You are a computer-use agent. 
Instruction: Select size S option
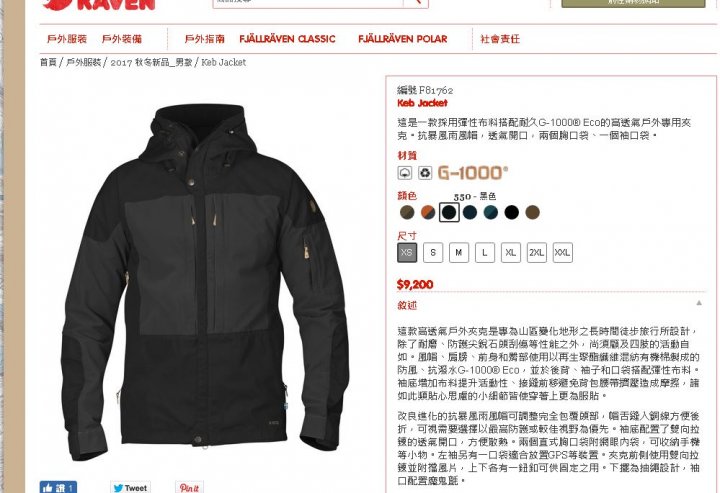[433, 252]
